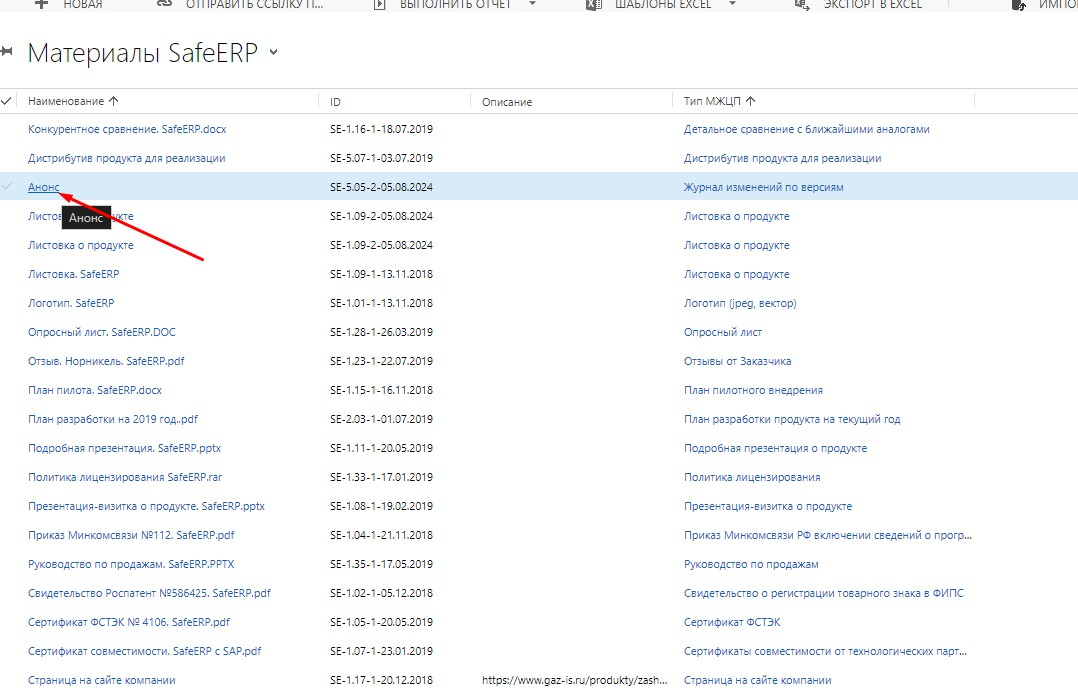Click the link icon for ОТПРАВИТЬ ССЫЛКУ

coord(164,3)
